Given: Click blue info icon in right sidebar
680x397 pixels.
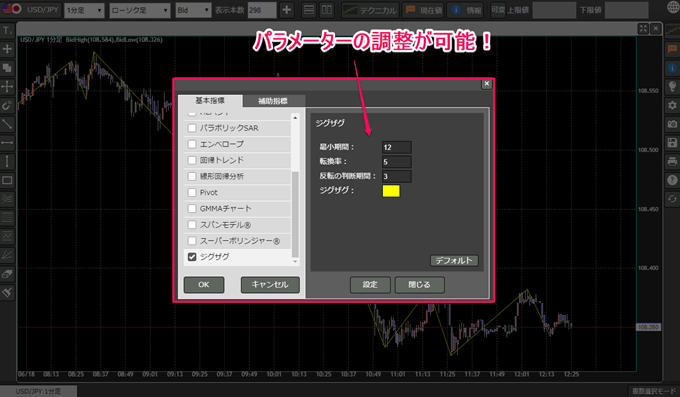Looking at the screenshot, I should [x=672, y=68].
